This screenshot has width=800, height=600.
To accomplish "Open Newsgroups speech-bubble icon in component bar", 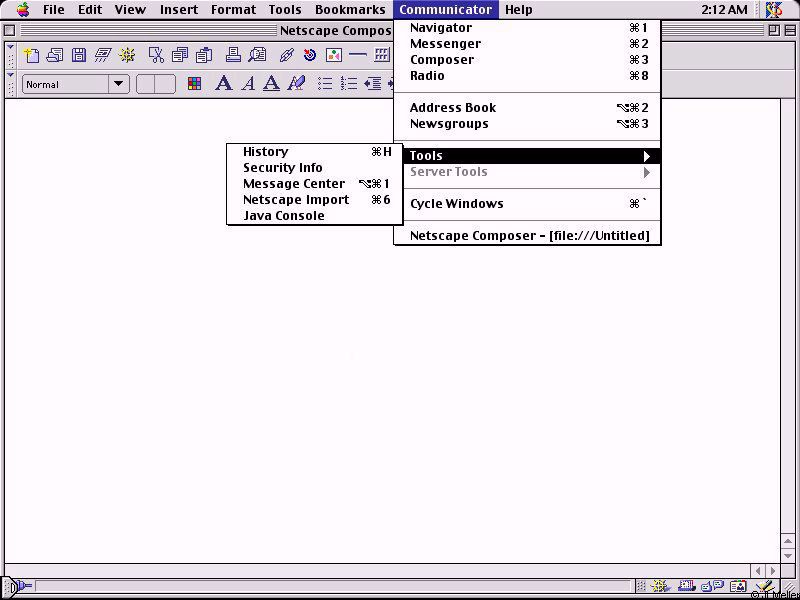I will coord(712,586).
